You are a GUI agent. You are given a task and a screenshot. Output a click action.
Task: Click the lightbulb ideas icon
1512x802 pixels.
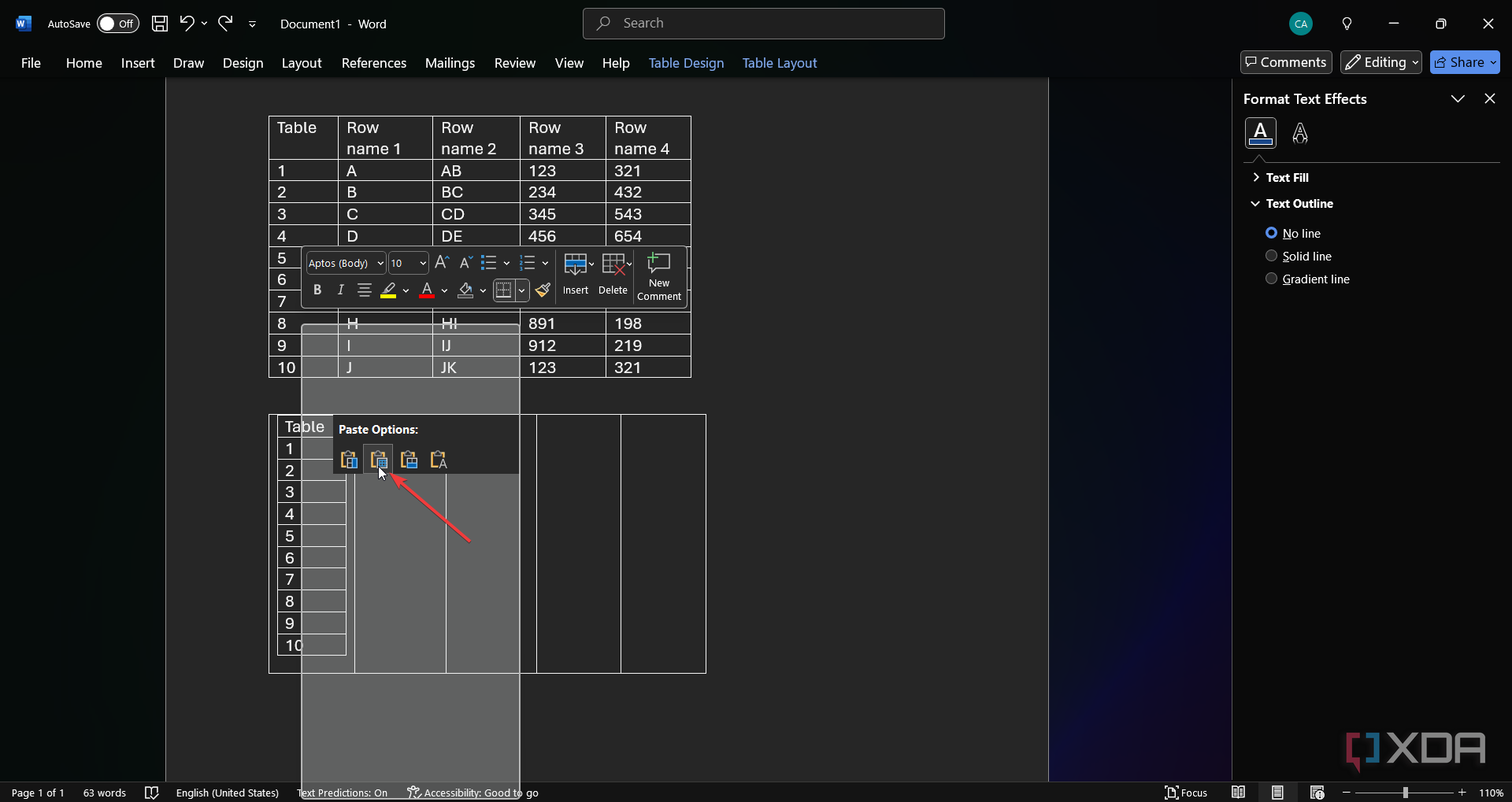1347,24
